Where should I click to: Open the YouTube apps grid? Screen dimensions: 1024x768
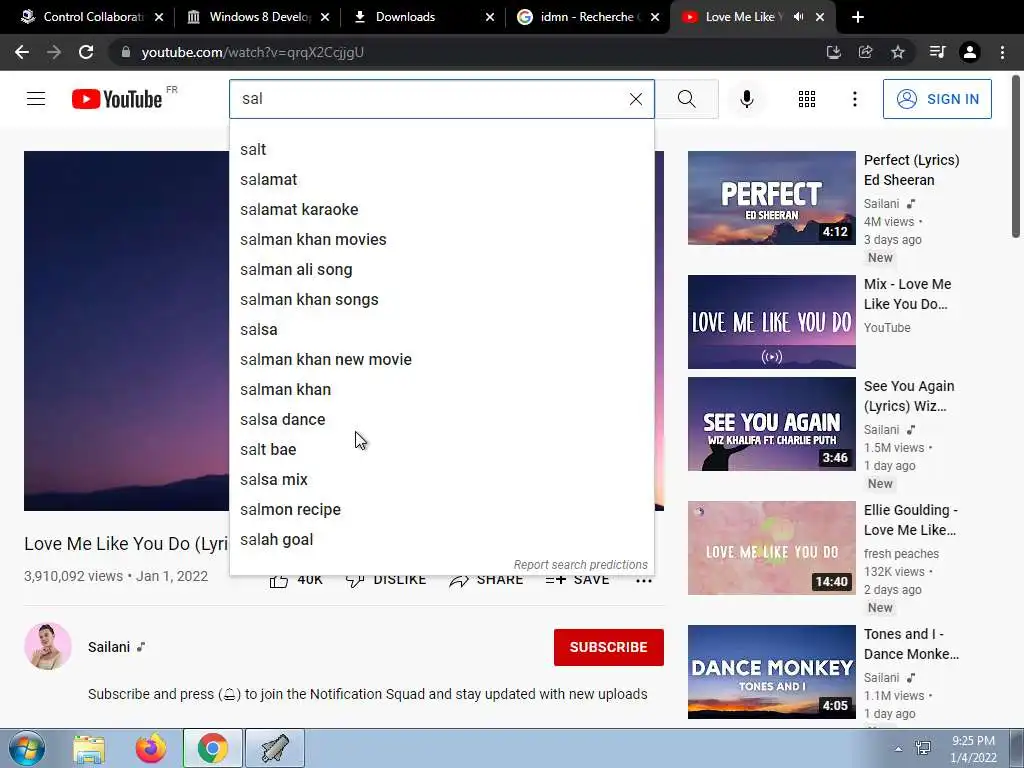807,99
